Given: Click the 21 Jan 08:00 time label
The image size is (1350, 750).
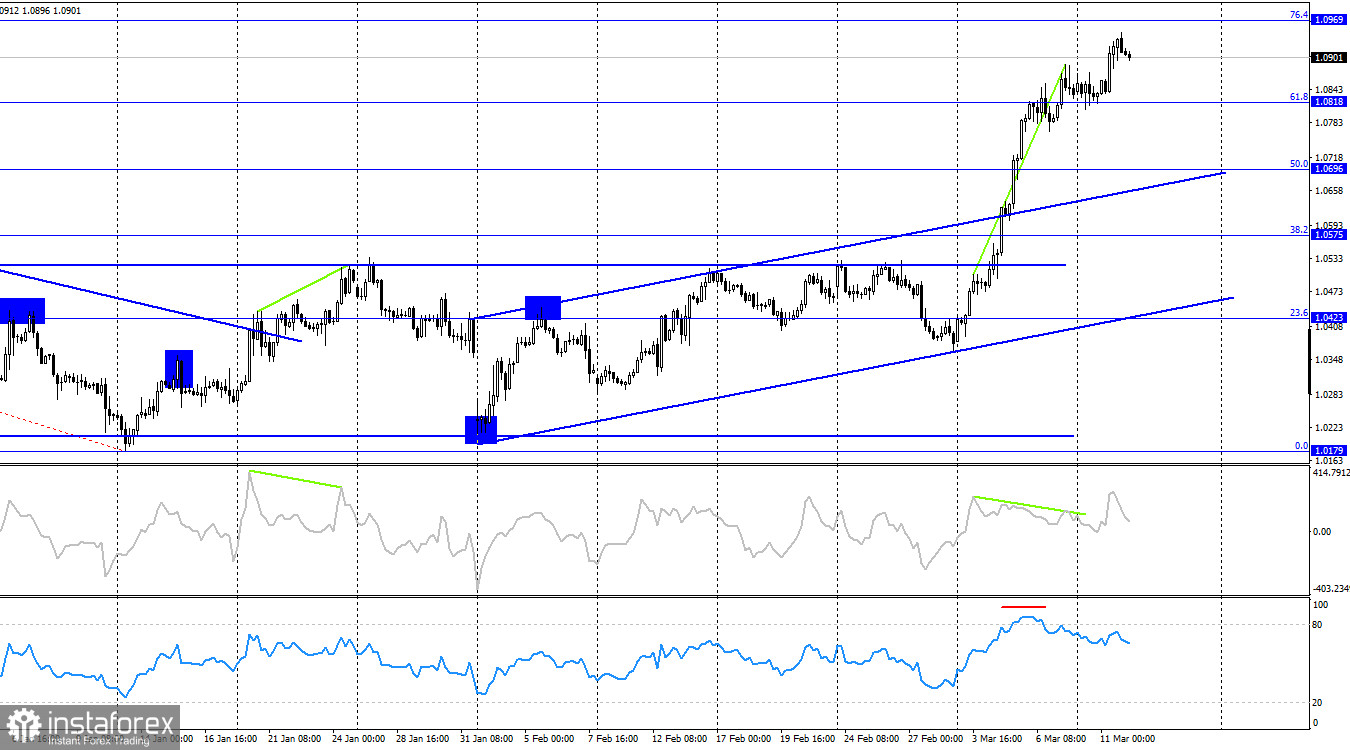Looking at the screenshot, I should click(x=294, y=739).
